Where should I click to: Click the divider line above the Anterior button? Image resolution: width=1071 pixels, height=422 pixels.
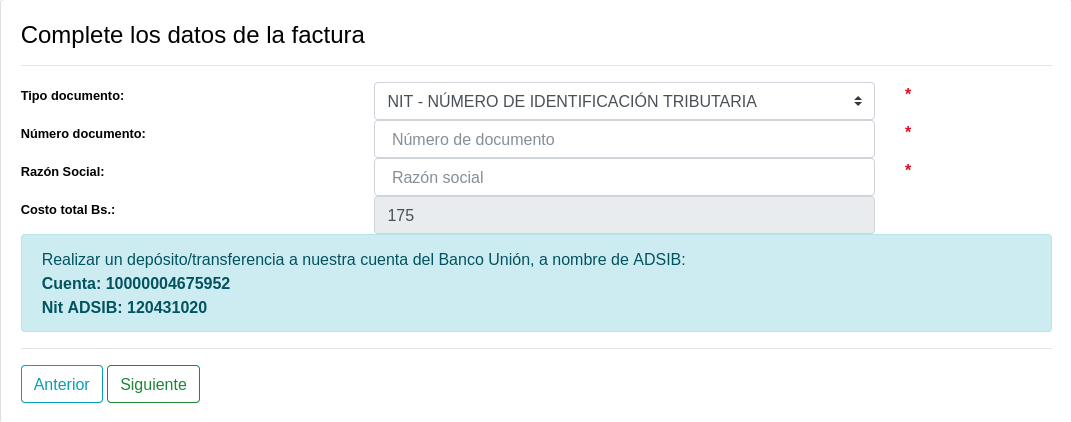pos(536,349)
